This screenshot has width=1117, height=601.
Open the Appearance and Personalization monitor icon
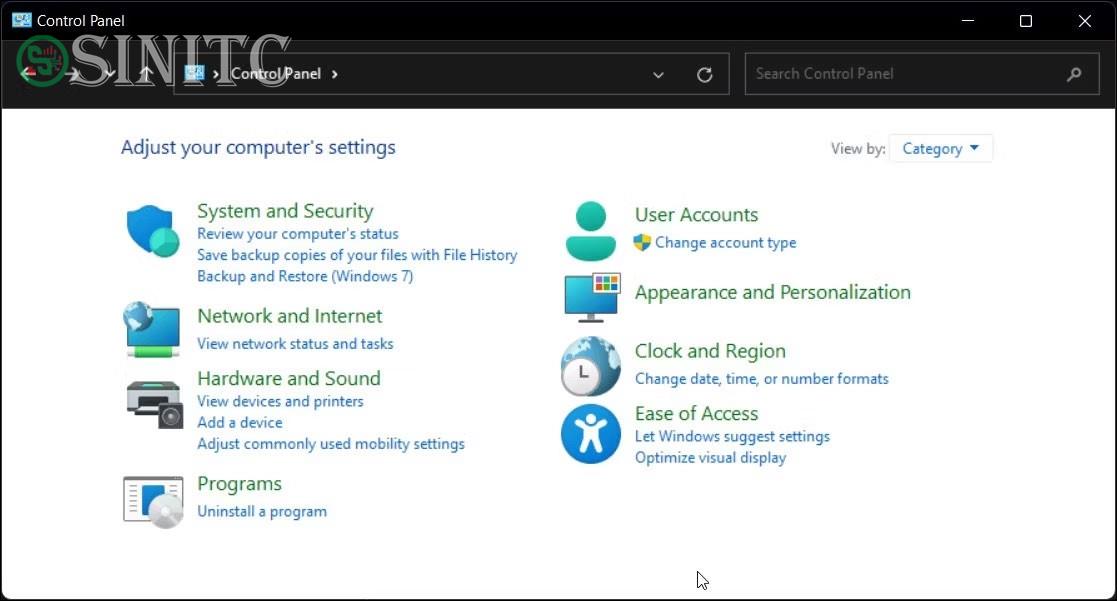point(592,297)
